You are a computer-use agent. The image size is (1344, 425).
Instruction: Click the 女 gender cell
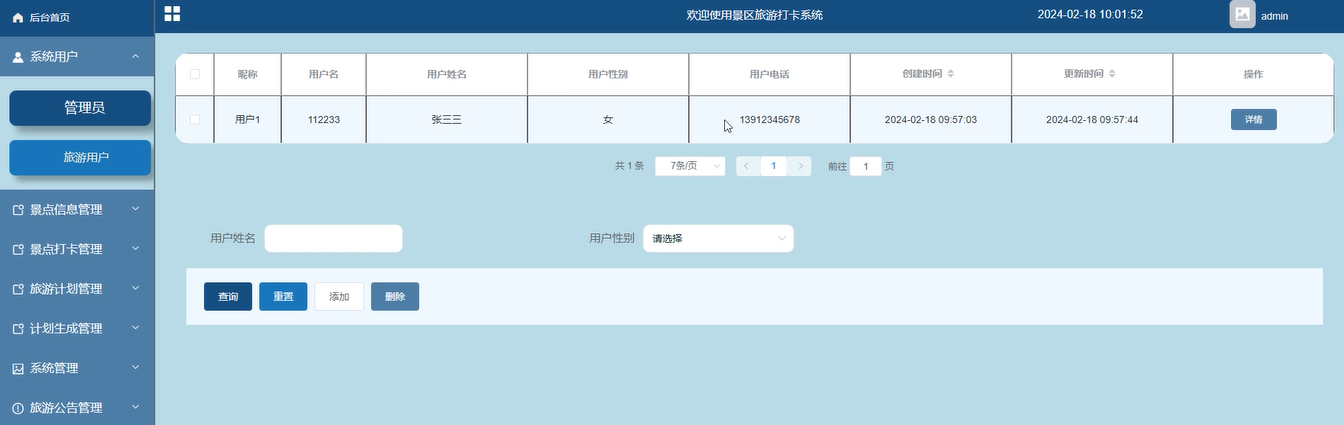pos(608,119)
